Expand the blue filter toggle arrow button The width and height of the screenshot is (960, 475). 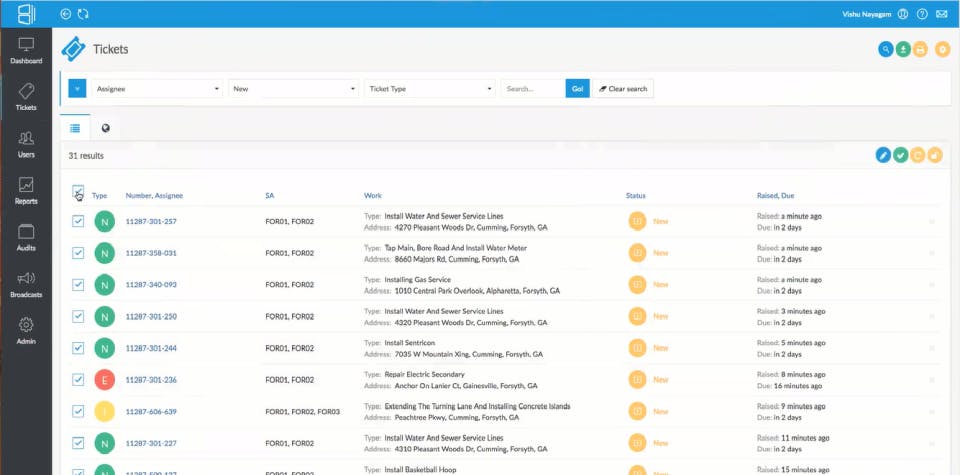pos(77,89)
